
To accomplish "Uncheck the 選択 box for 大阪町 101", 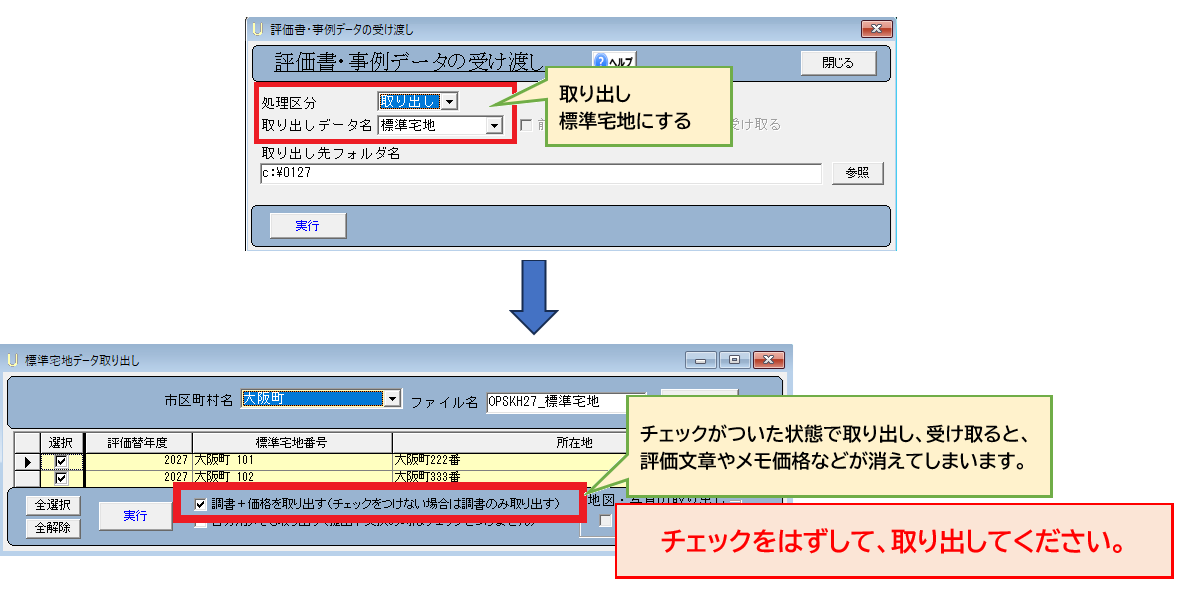I will point(61,461).
